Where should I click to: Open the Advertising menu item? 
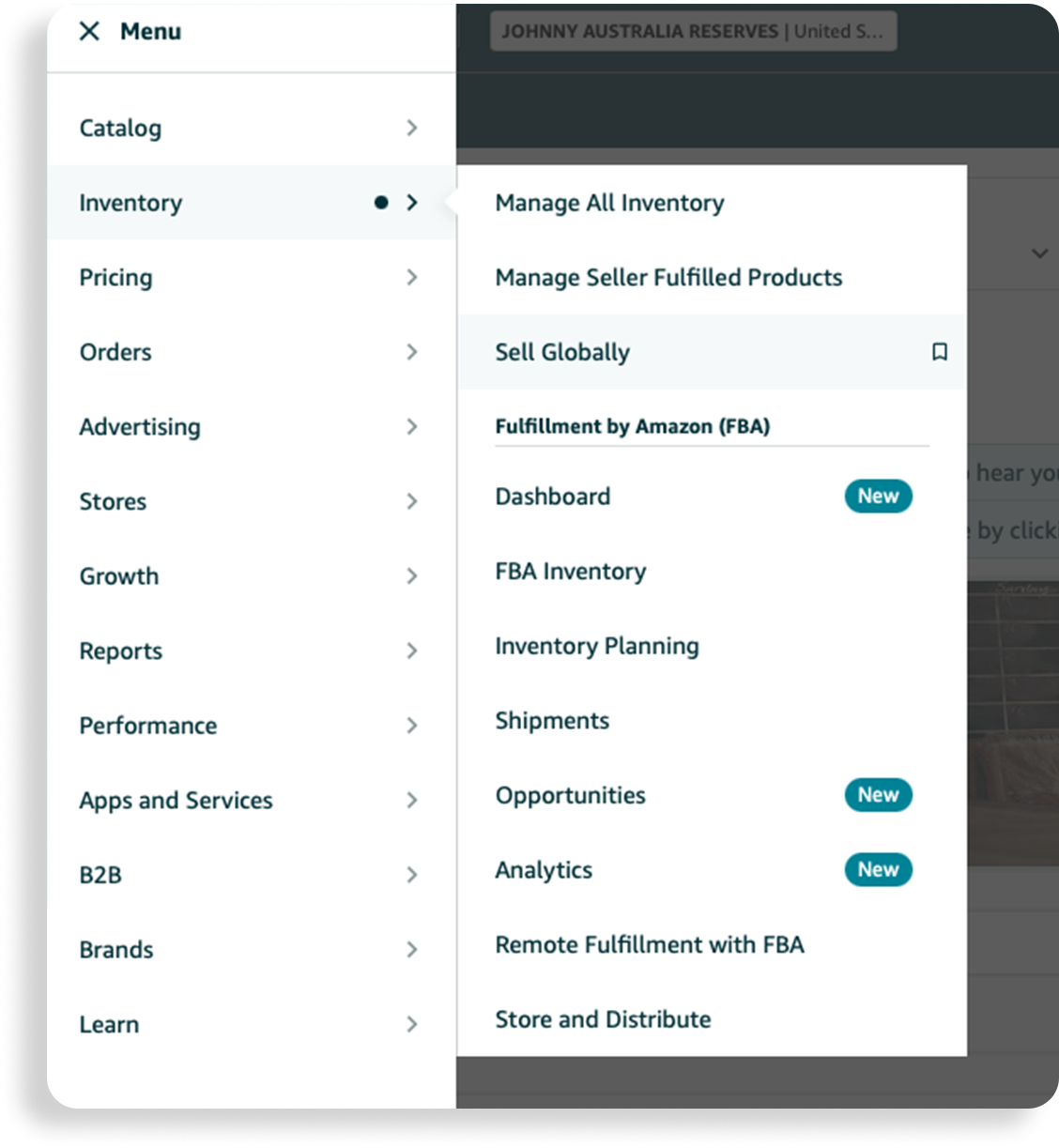pos(252,426)
